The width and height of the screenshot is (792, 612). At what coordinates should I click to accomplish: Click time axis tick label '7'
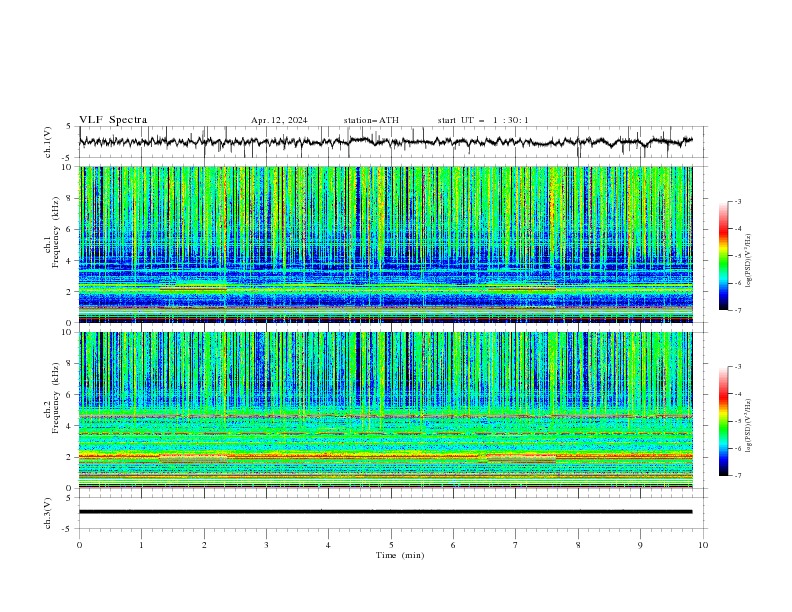516,545
